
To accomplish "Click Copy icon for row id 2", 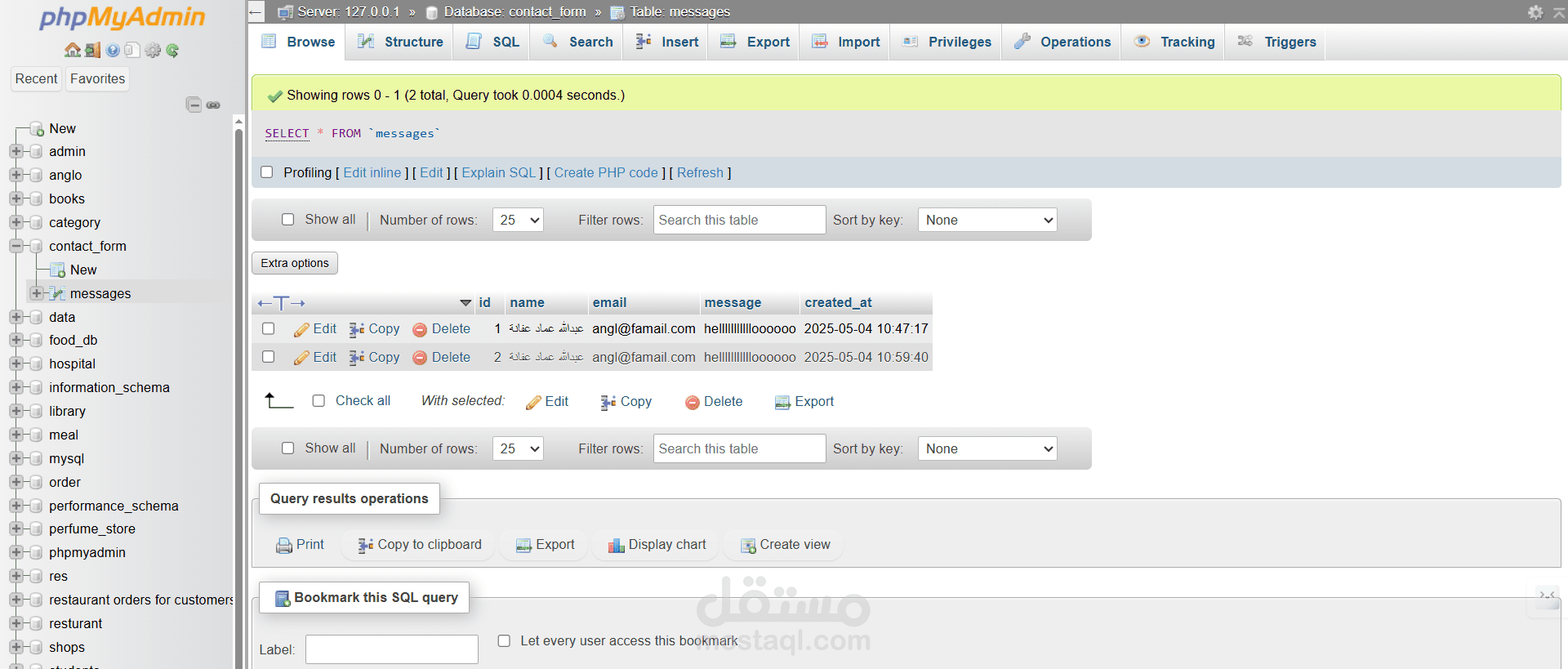I will pos(357,358).
